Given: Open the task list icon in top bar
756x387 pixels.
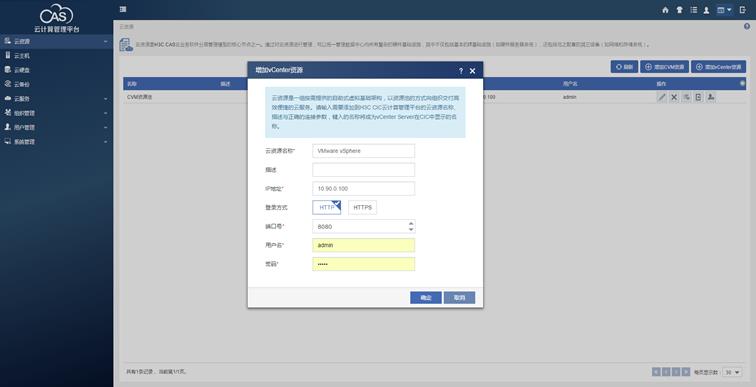Looking at the screenshot, I should tap(693, 10).
